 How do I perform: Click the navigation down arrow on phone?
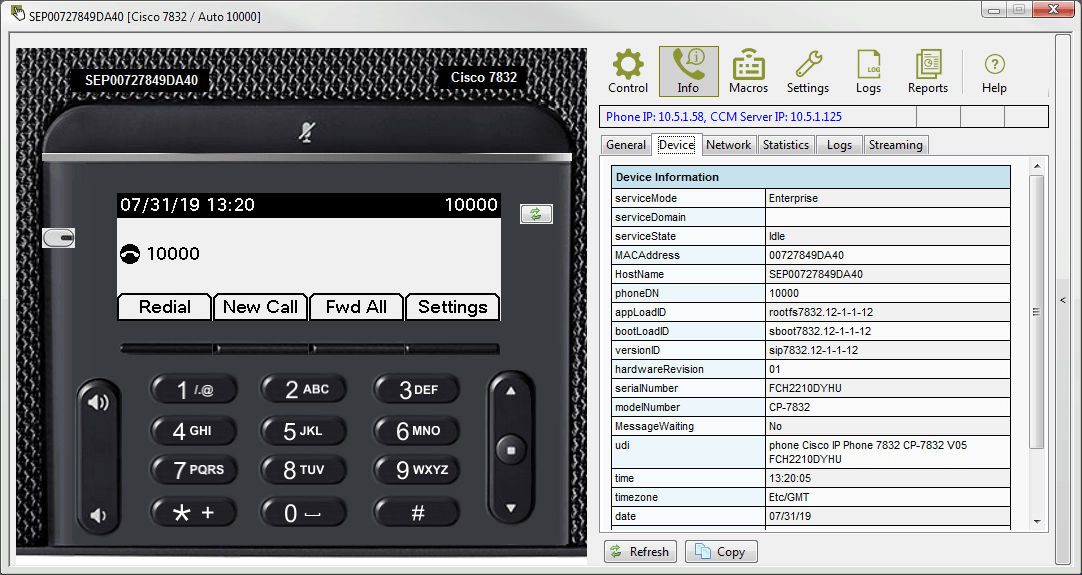tap(511, 509)
